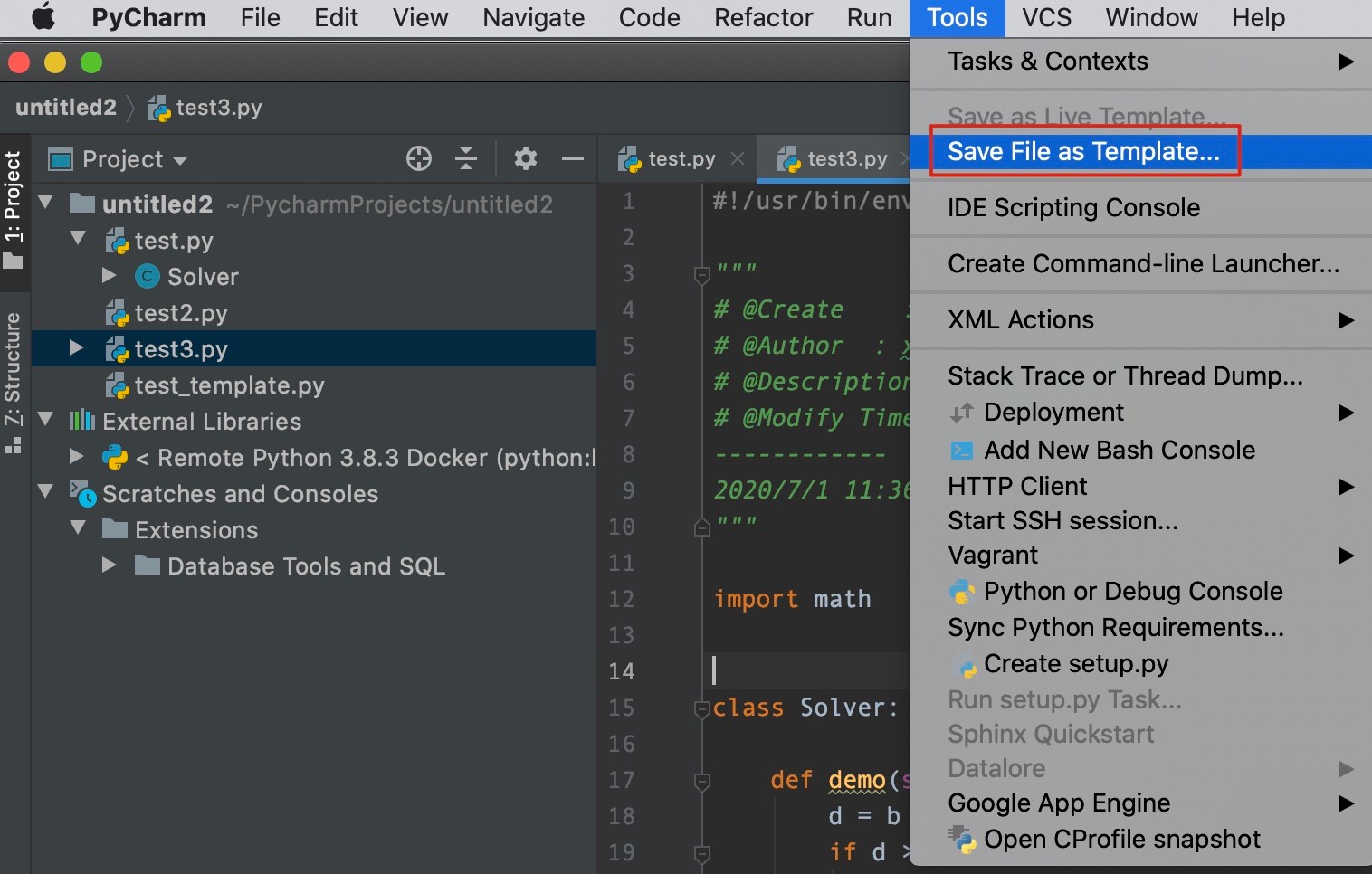Expand Database Tools and SQL folder arrow

[x=110, y=565]
